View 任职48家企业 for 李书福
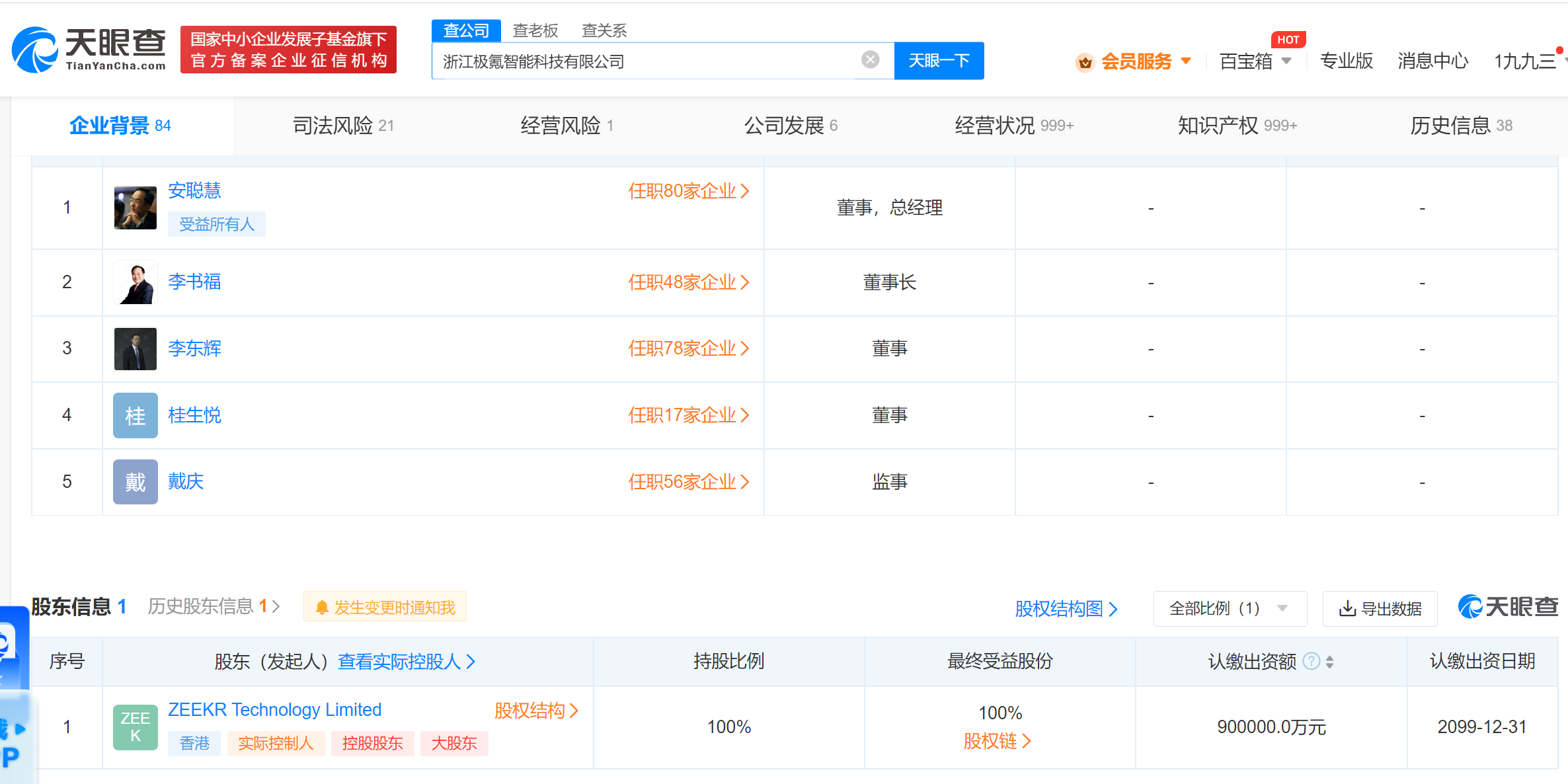1568x784 pixels. 688,282
